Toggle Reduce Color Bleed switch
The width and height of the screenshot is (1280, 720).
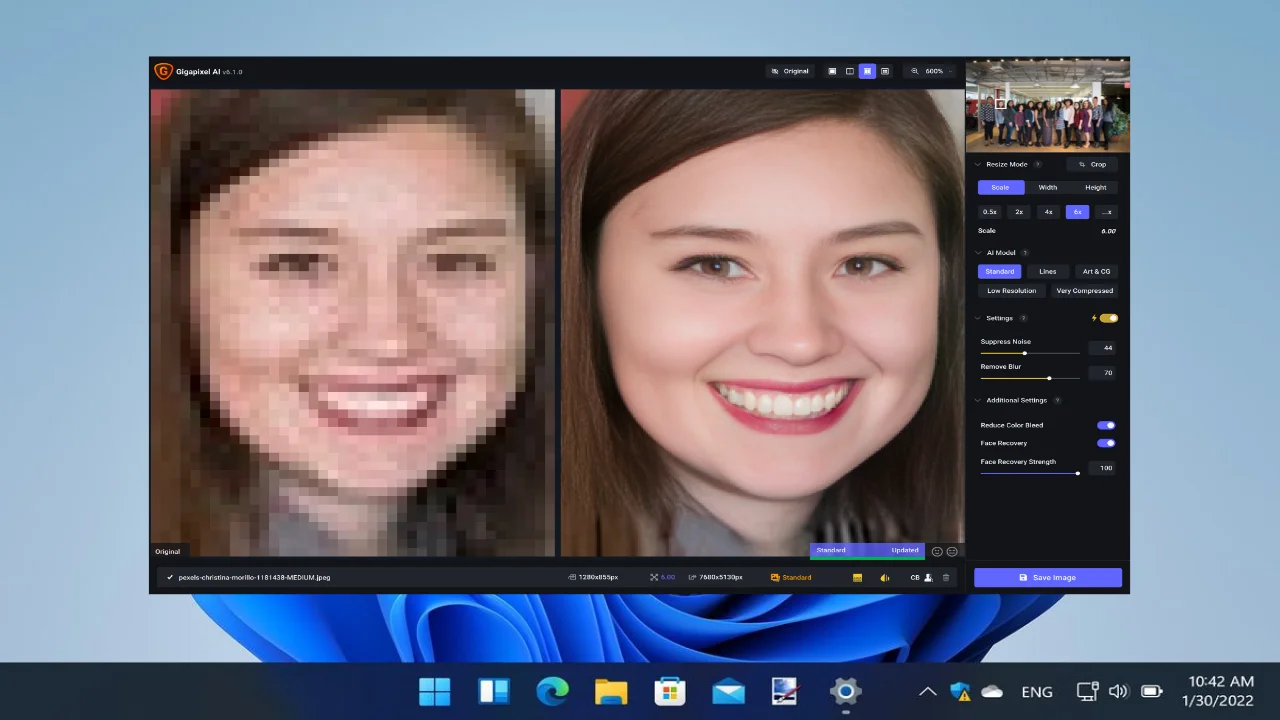click(x=1106, y=425)
